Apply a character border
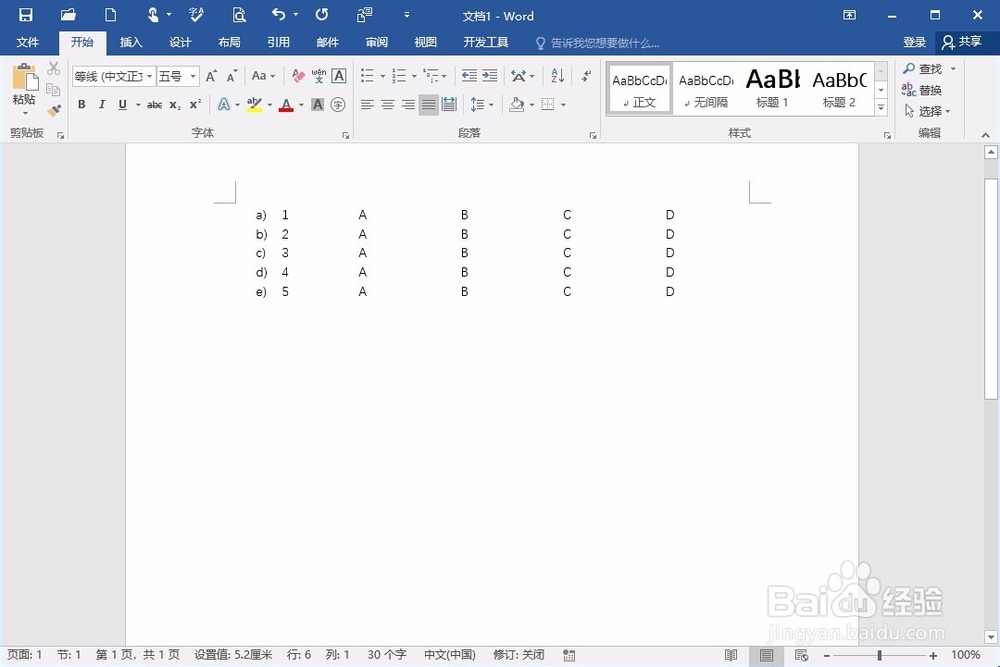The width and height of the screenshot is (1000, 667). pos(339,77)
